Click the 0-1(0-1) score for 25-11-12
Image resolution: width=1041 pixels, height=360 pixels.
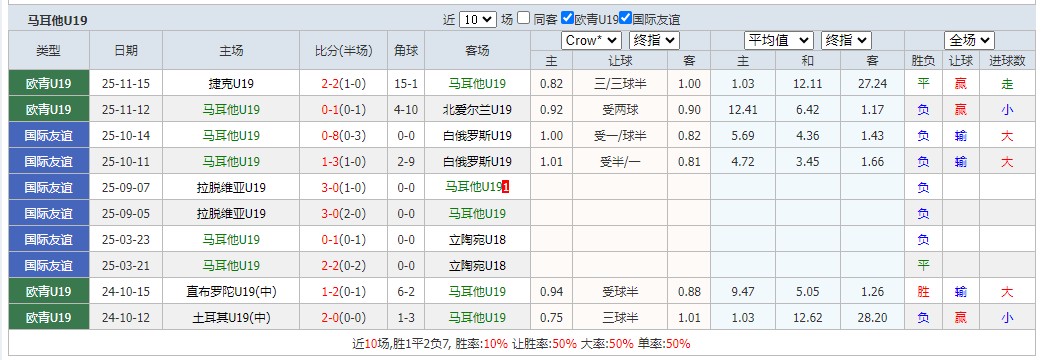coord(344,110)
